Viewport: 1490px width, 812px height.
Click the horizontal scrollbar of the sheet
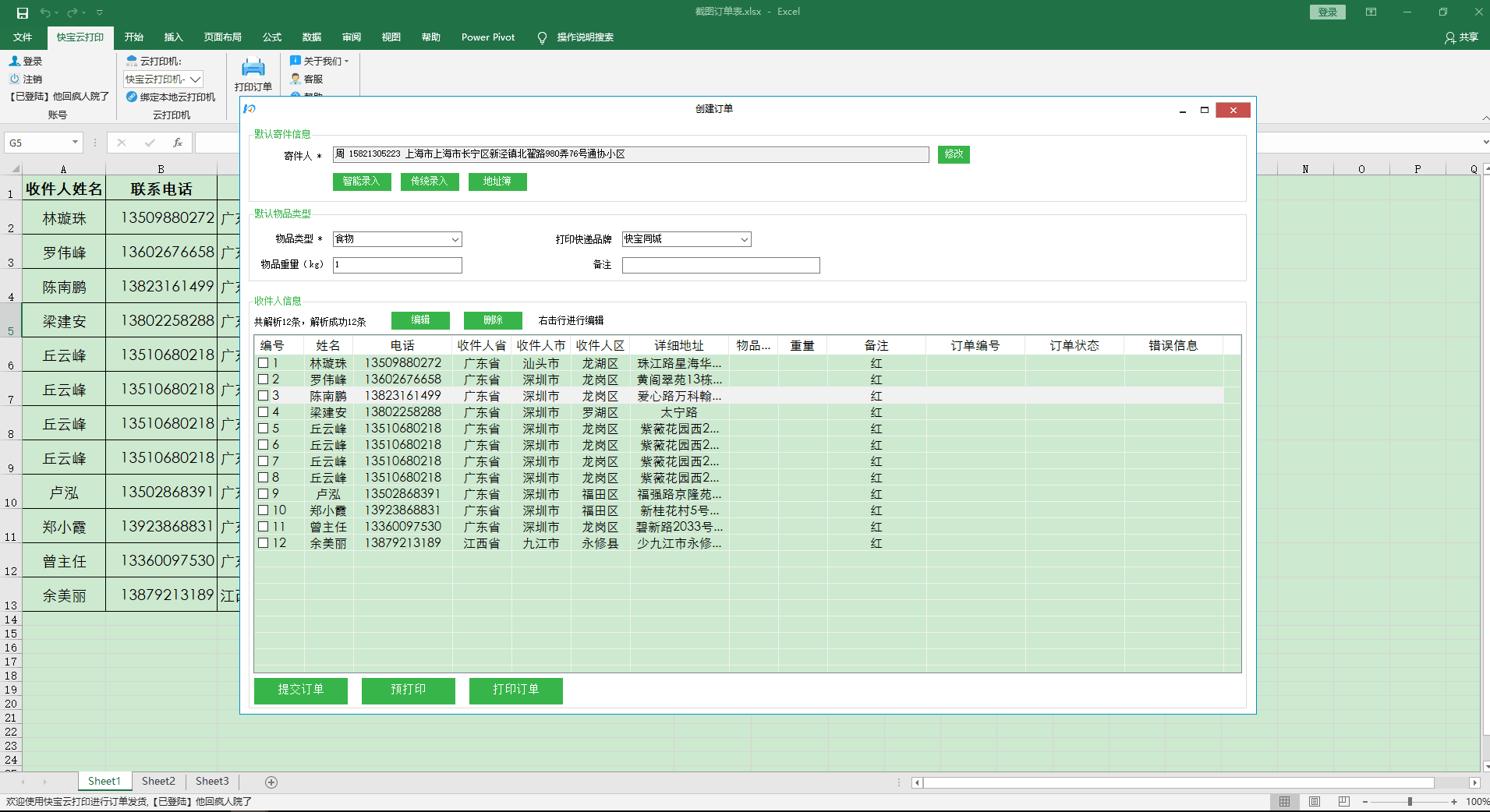[x=1178, y=782]
